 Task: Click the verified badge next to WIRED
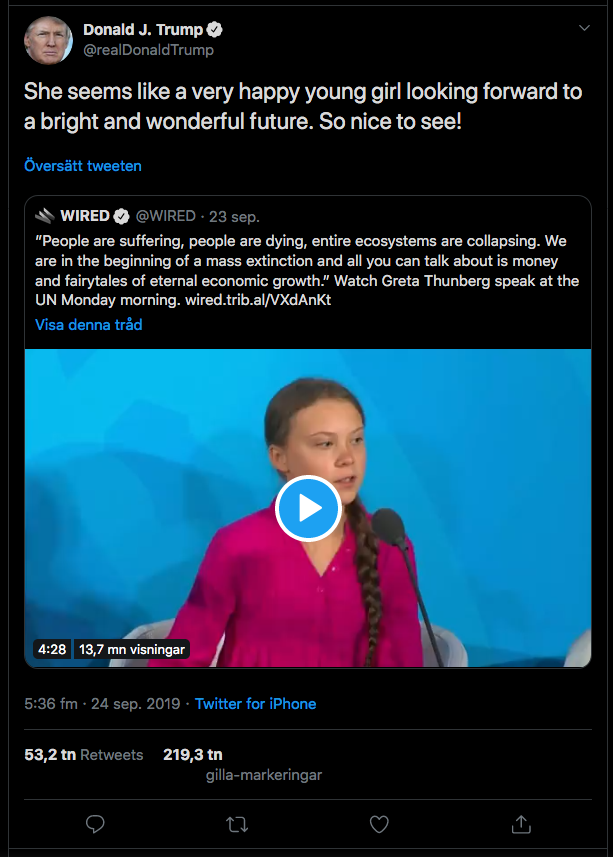coord(122,216)
